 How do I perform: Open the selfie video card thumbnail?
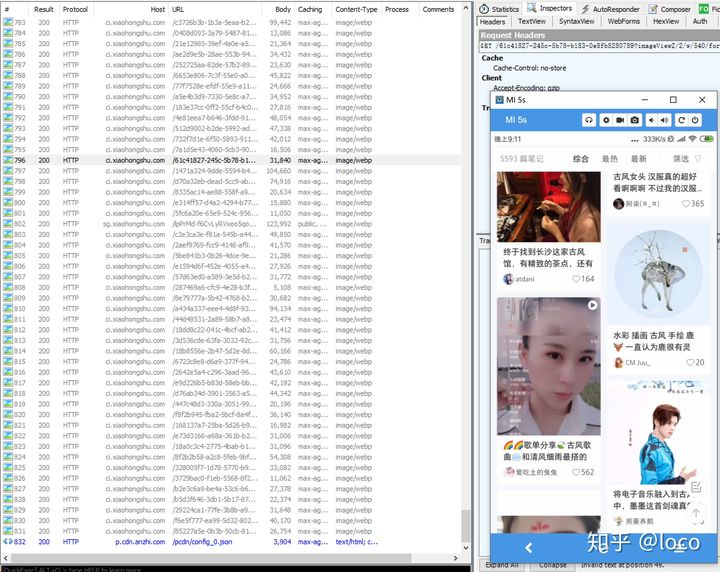point(548,366)
